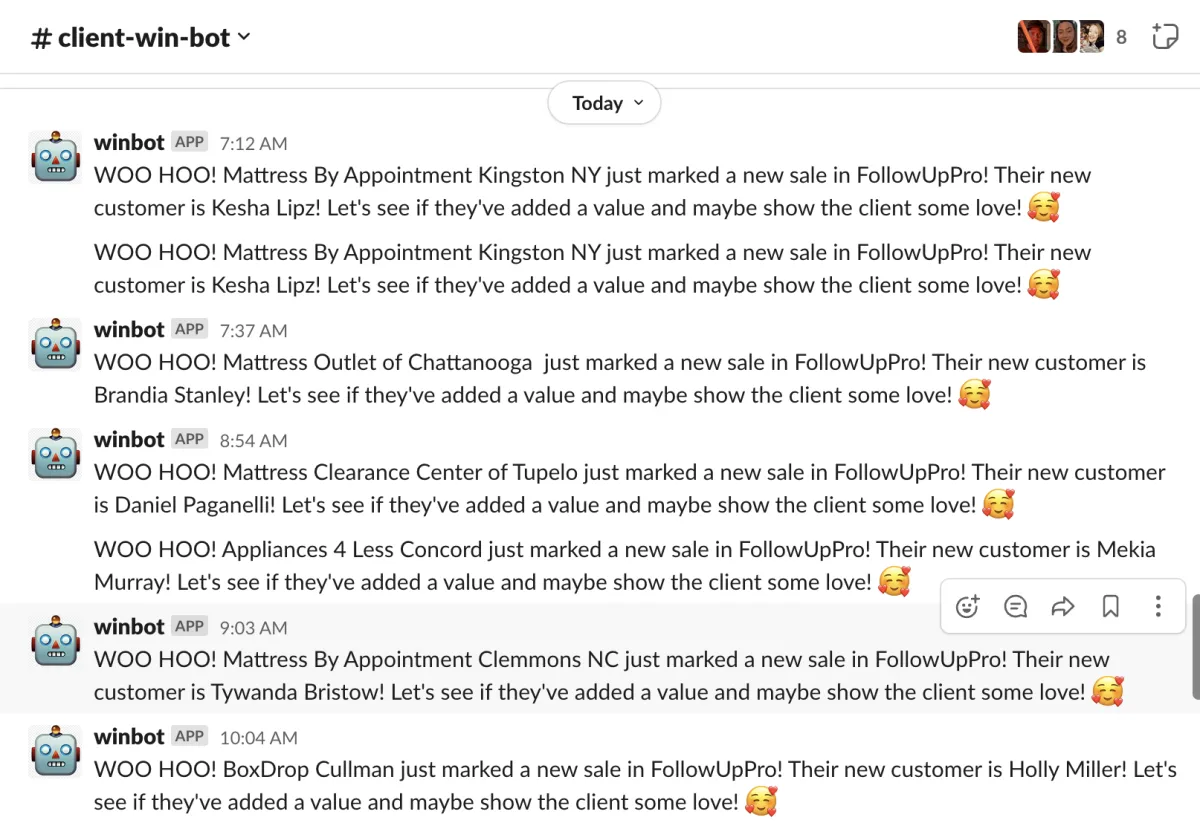Click winbot sender name at 7:37 AM
This screenshot has height=826, width=1200.
tap(129, 330)
